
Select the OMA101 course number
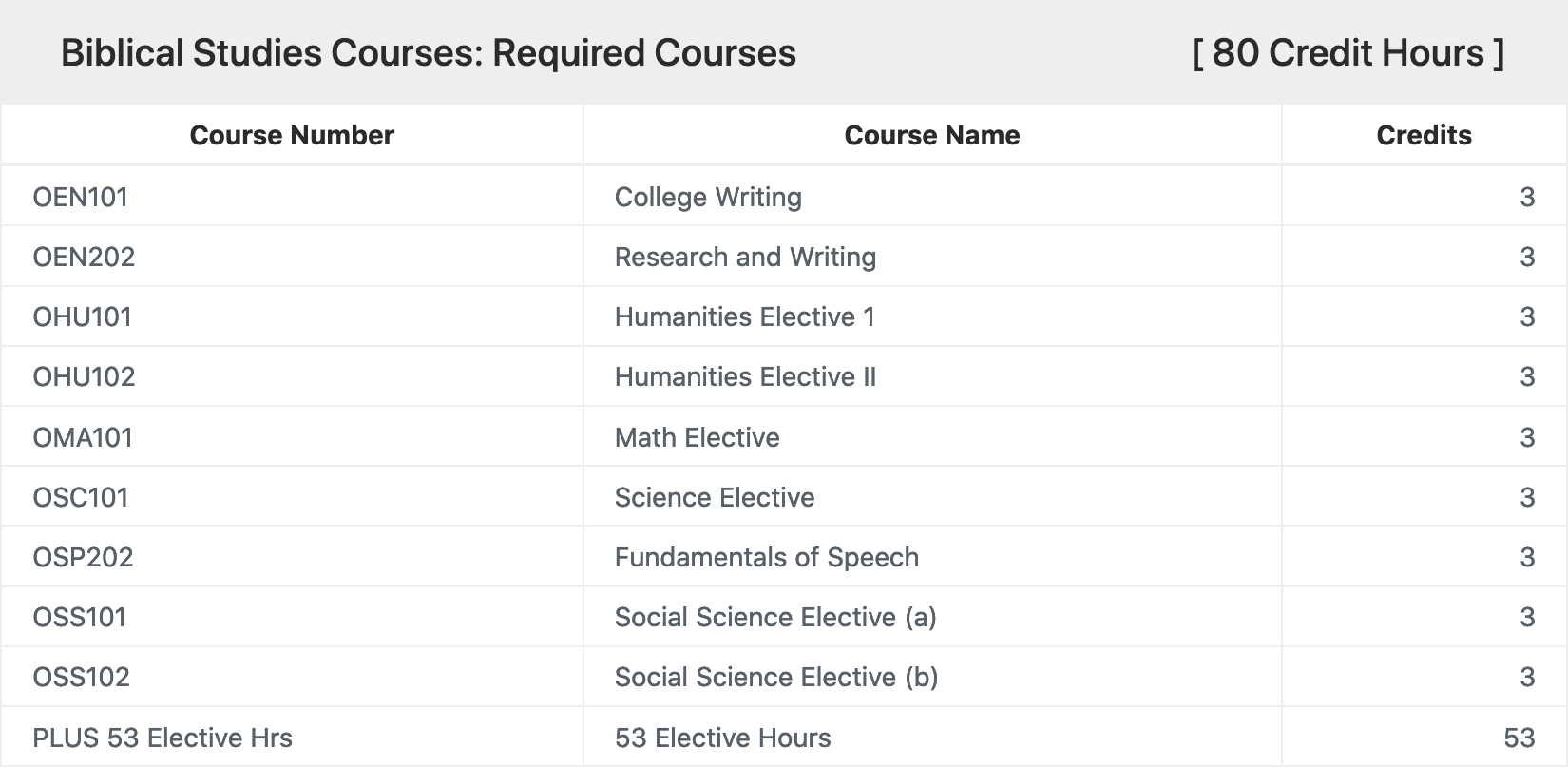[83, 437]
